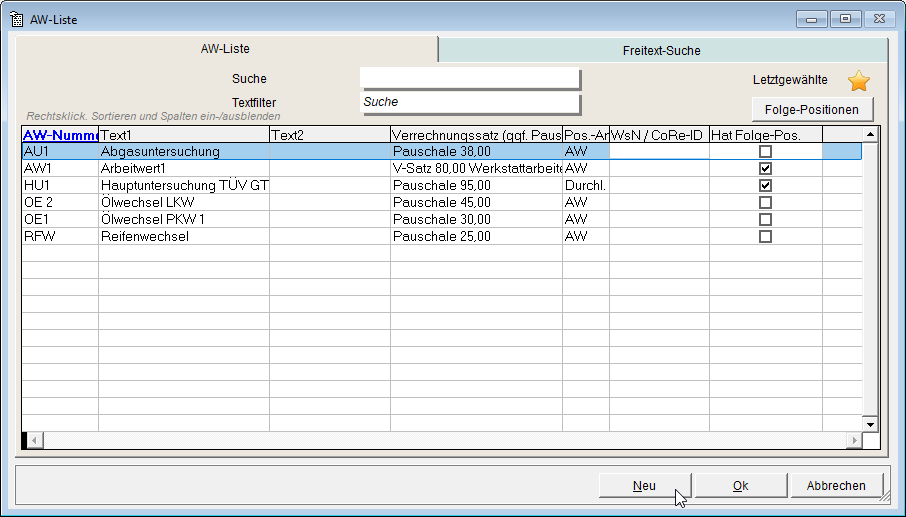The image size is (906, 517).
Task: Click vertical scrollbar down arrow
Action: pyautogui.click(x=870, y=425)
